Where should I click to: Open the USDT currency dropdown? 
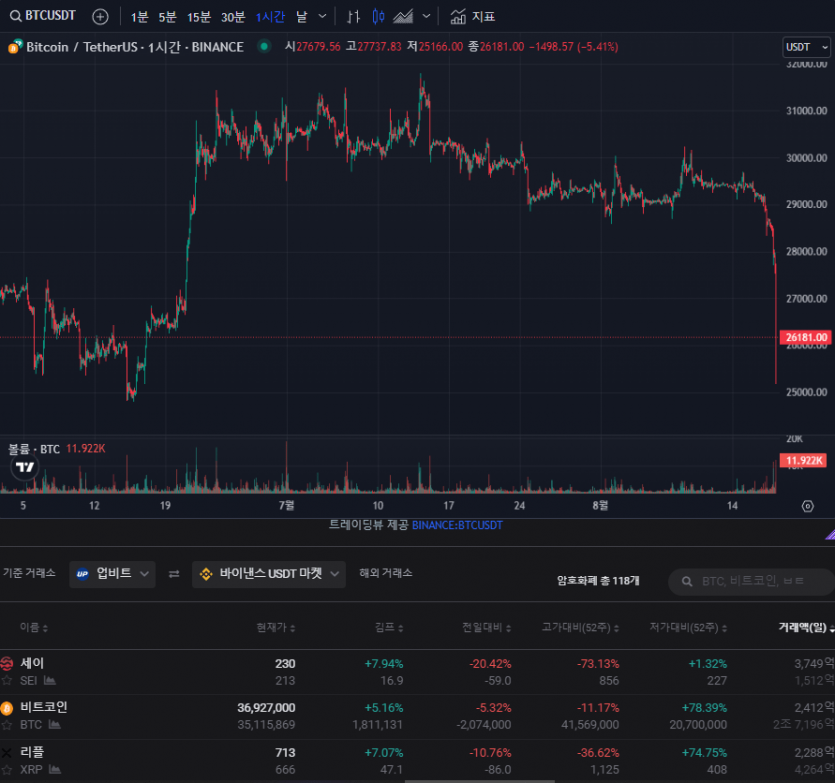click(805, 47)
